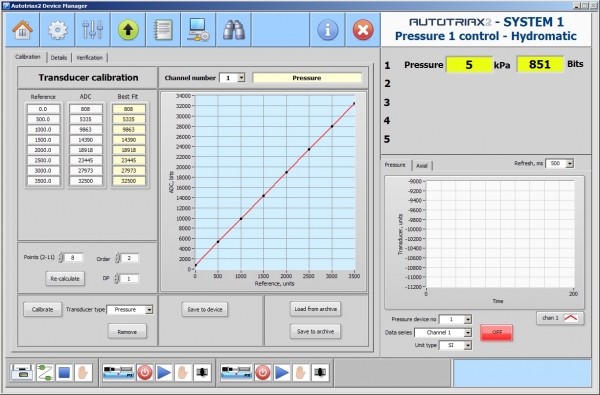
Task: Expand the Refresh ms dropdown
Action: (570, 163)
